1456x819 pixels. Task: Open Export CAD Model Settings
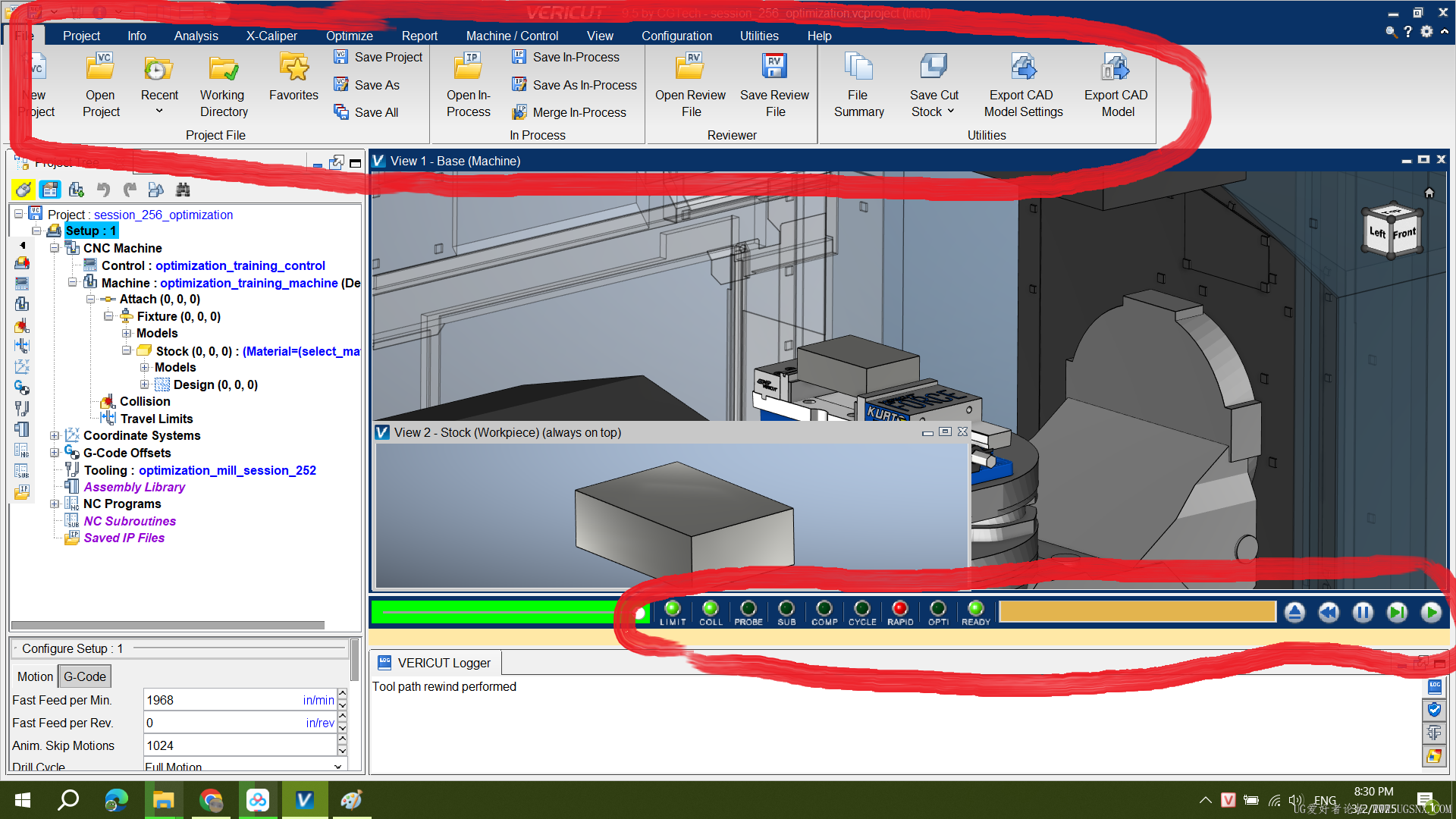pyautogui.click(x=1023, y=86)
